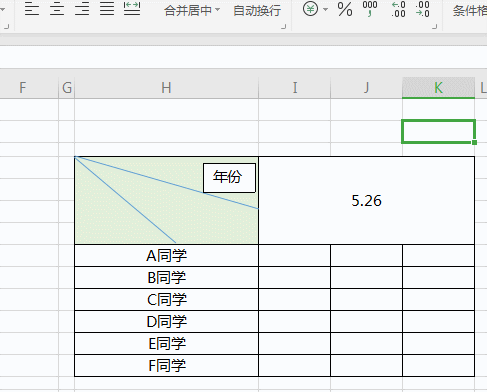The image size is (487, 392).
Task: Select the E同学 cell
Action: [x=166, y=344]
